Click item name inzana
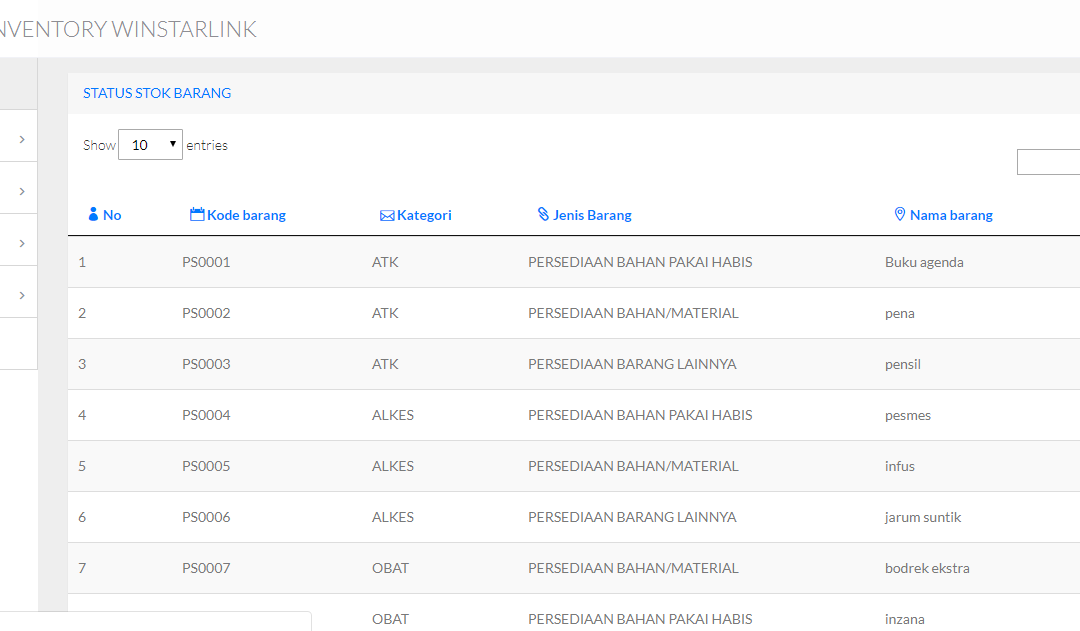1080x631 pixels. coord(904,619)
